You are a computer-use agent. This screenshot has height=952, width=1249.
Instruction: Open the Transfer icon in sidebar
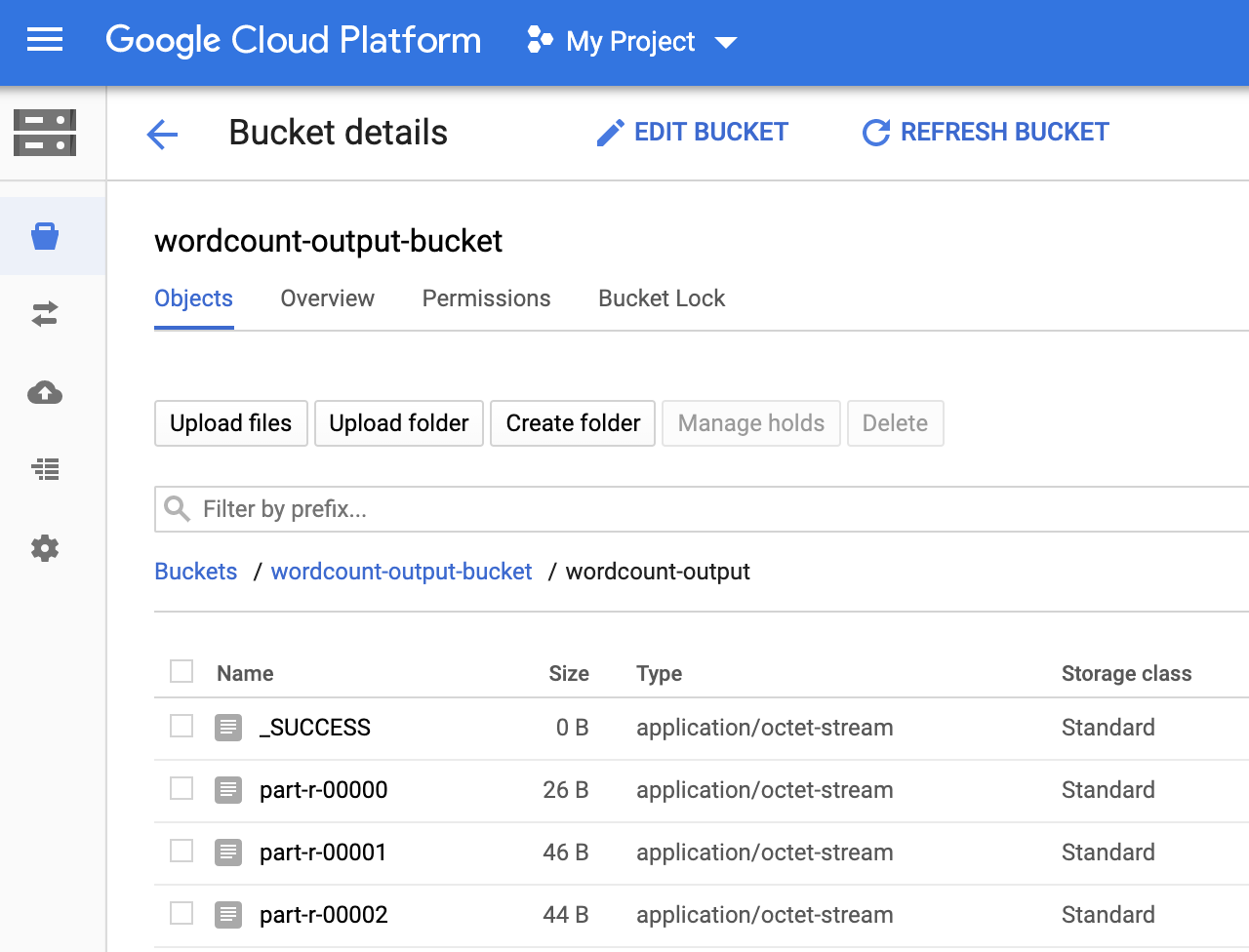tap(45, 314)
